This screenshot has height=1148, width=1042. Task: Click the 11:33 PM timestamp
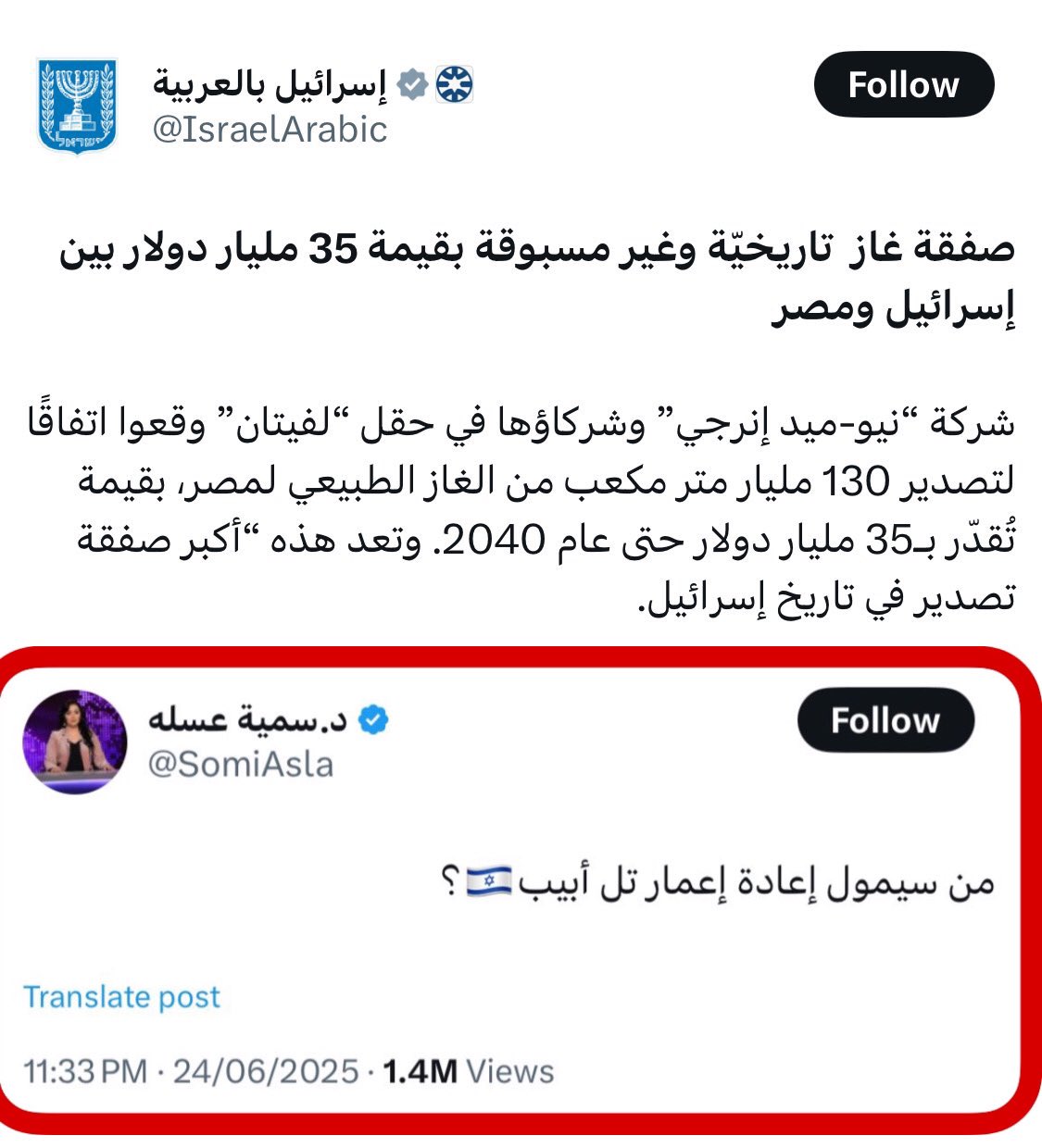pyautogui.click(x=85, y=1071)
